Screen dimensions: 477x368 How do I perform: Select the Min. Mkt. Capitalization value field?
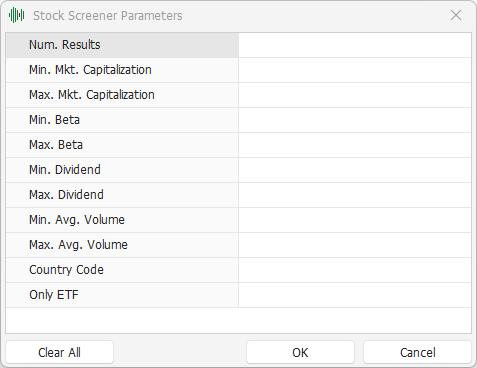click(x=355, y=70)
